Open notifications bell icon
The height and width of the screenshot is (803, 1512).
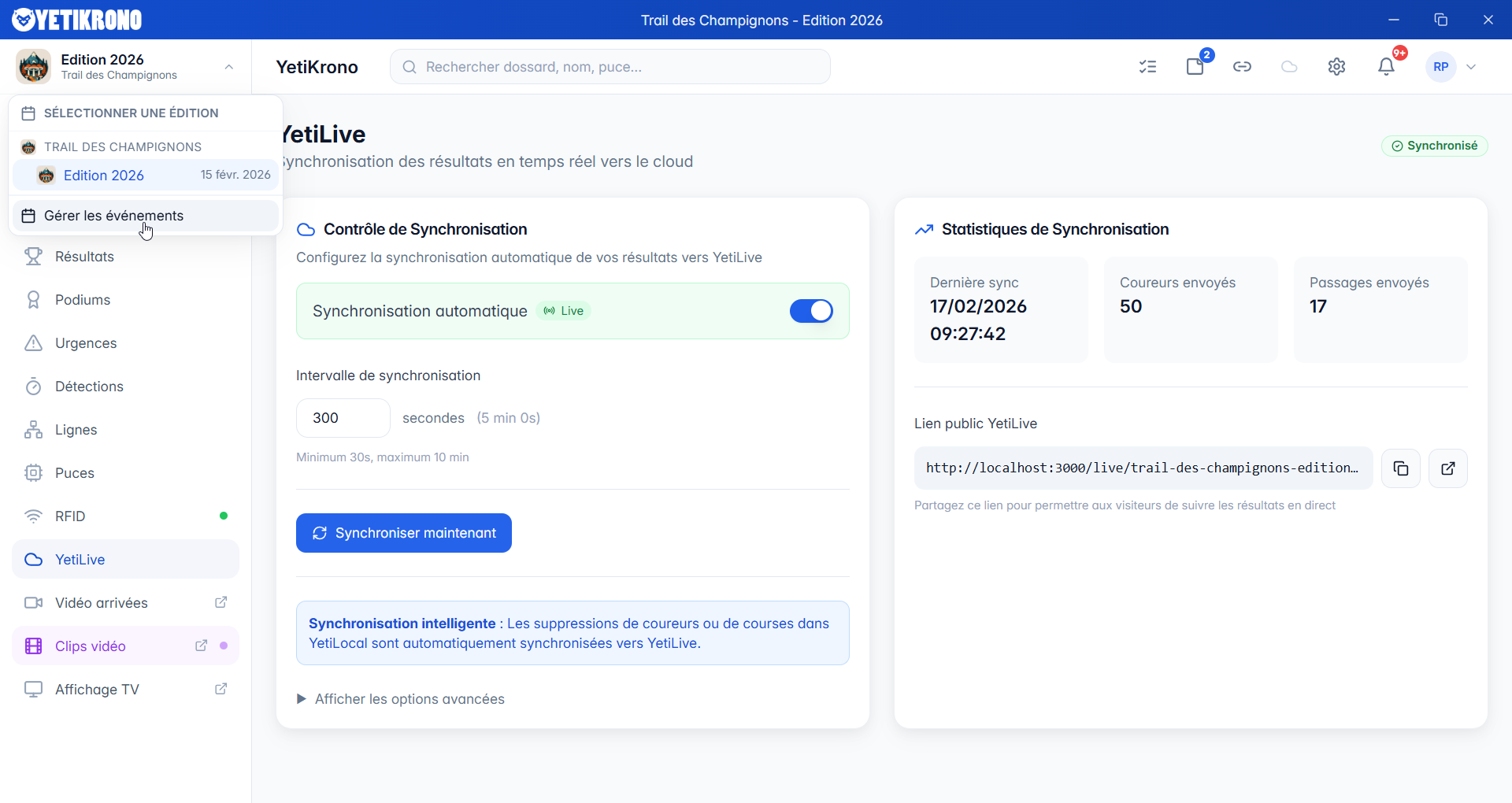tap(1386, 67)
